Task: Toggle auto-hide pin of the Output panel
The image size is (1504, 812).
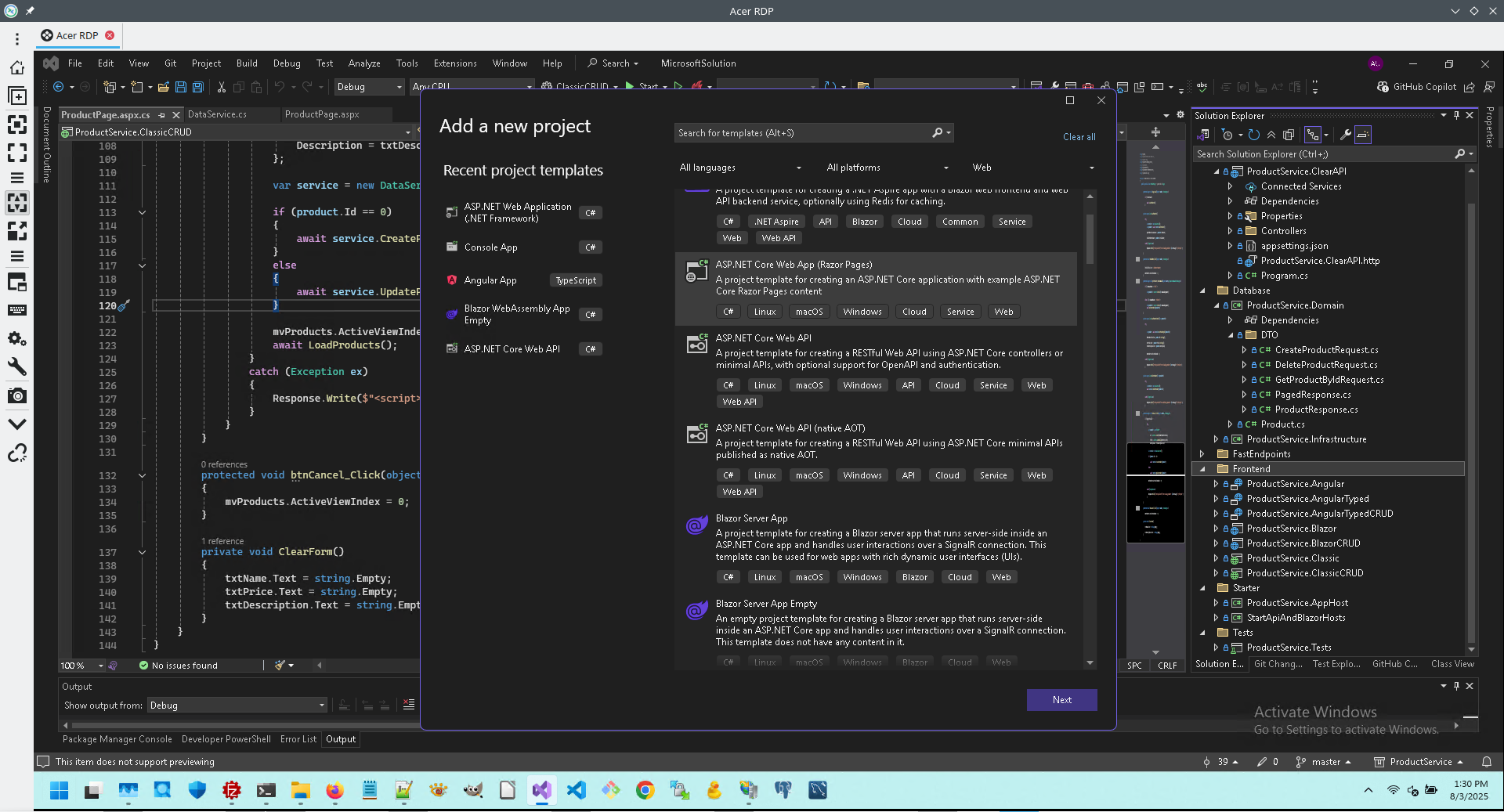Action: tap(1456, 686)
